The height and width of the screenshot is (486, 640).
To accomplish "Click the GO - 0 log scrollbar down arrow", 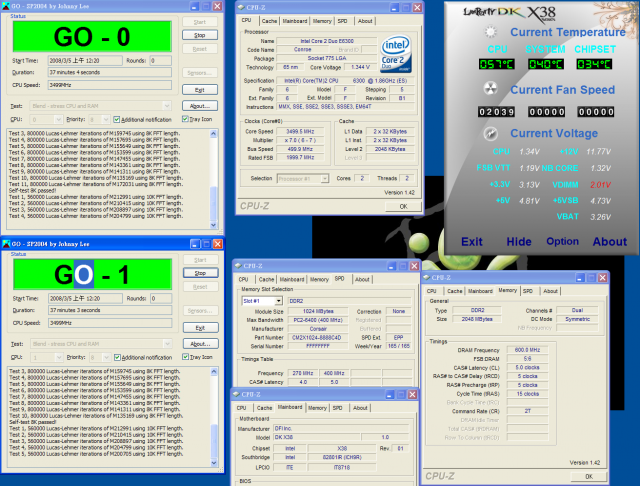I will 213,224.
